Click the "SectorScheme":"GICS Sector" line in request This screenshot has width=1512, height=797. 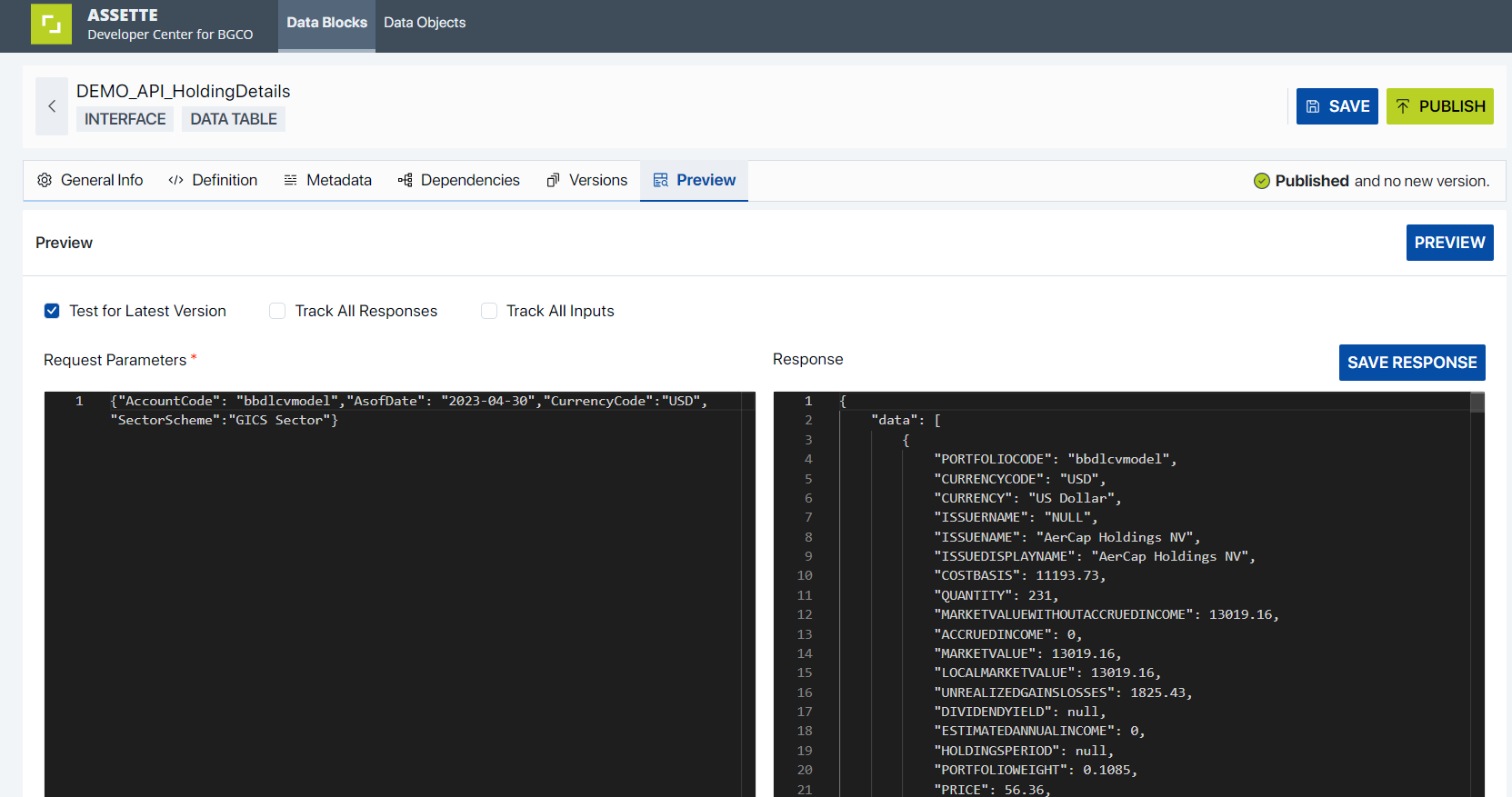point(224,420)
